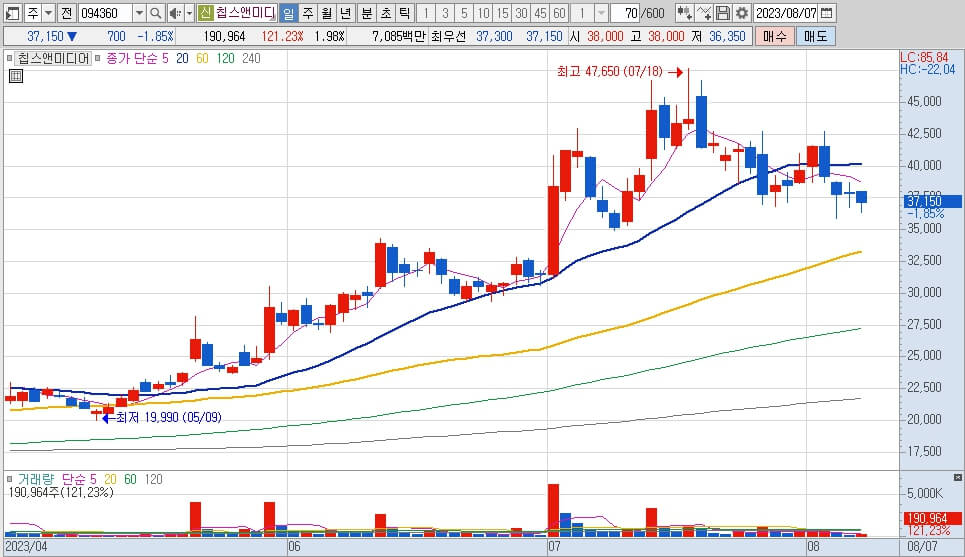The width and height of the screenshot is (965, 557).
Task: Open the 주 market type dropdown arrow
Action: (x=48, y=13)
